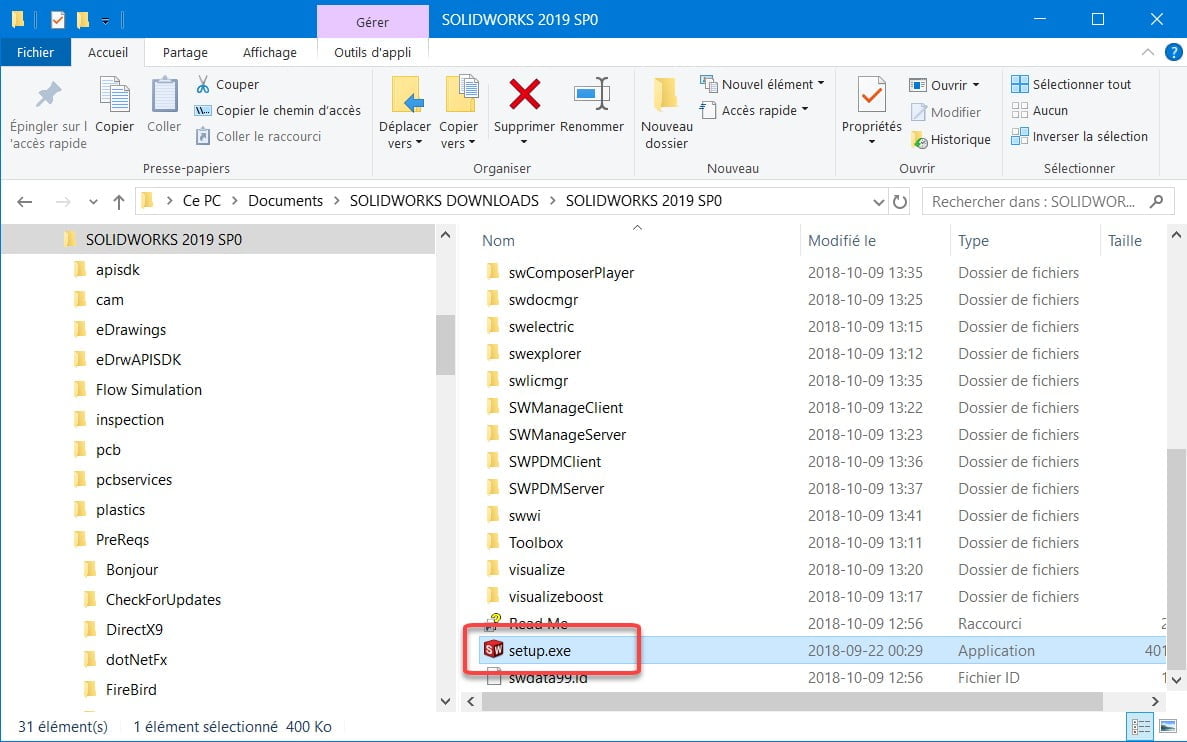Switch to the Affichage tab

(x=269, y=52)
